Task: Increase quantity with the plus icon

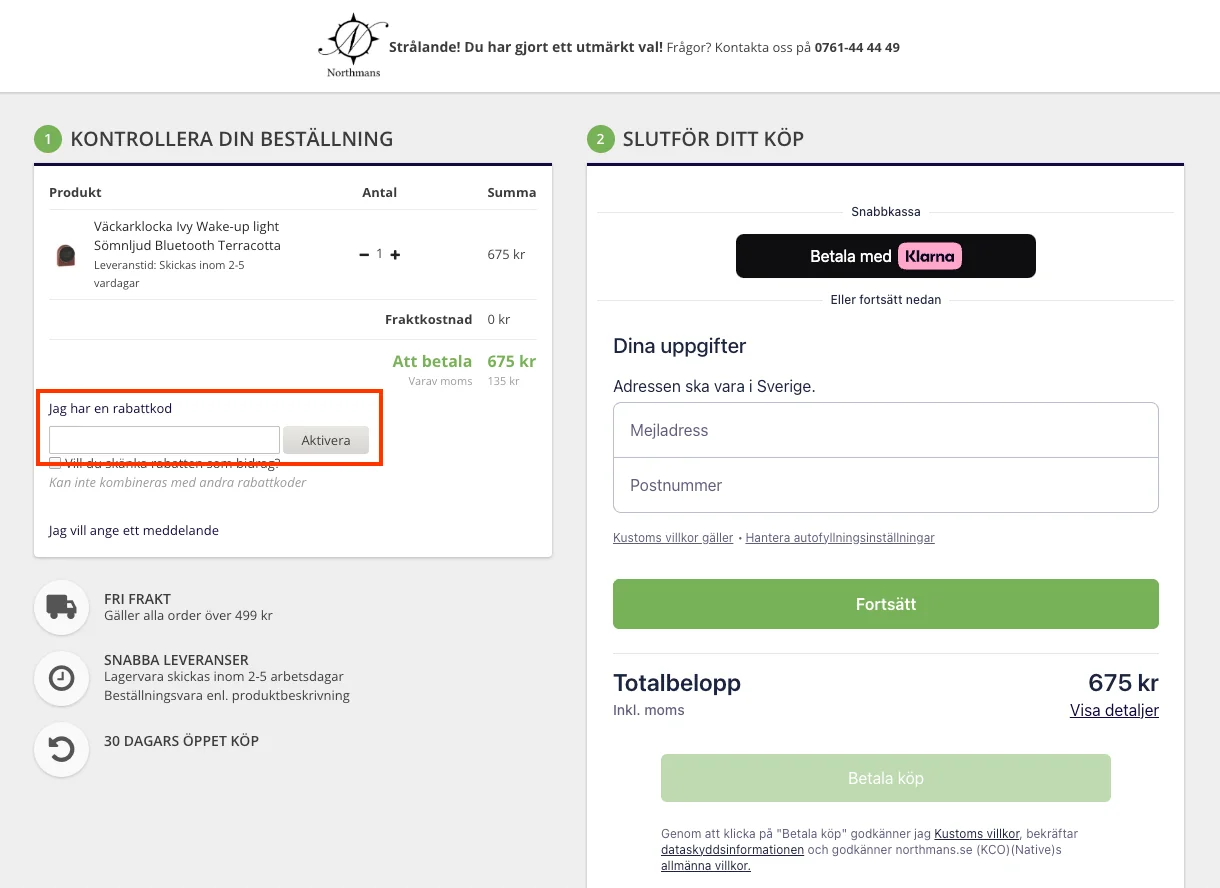Action: pos(395,255)
